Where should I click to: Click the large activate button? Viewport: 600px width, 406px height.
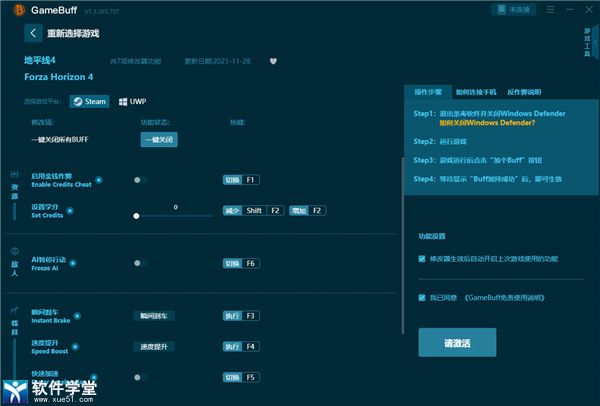click(x=457, y=342)
